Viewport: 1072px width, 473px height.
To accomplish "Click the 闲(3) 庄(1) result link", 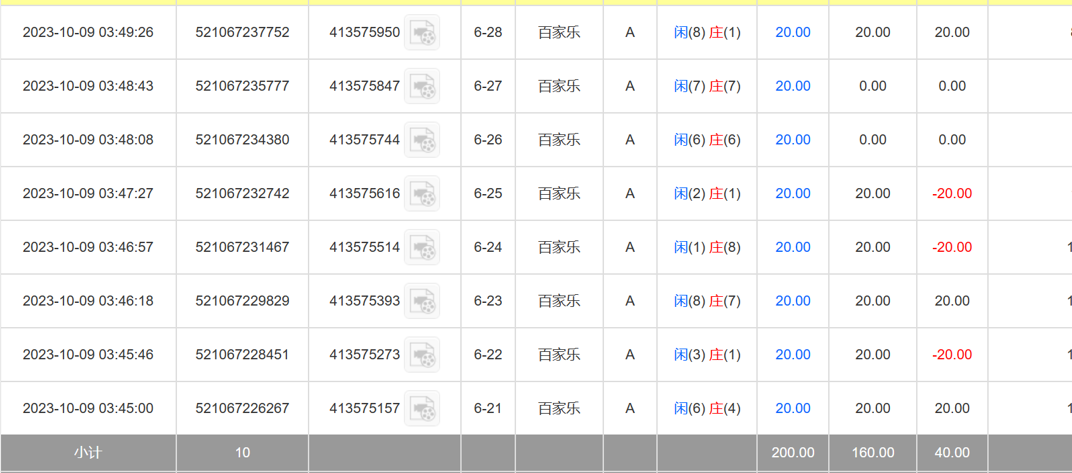I will click(707, 355).
